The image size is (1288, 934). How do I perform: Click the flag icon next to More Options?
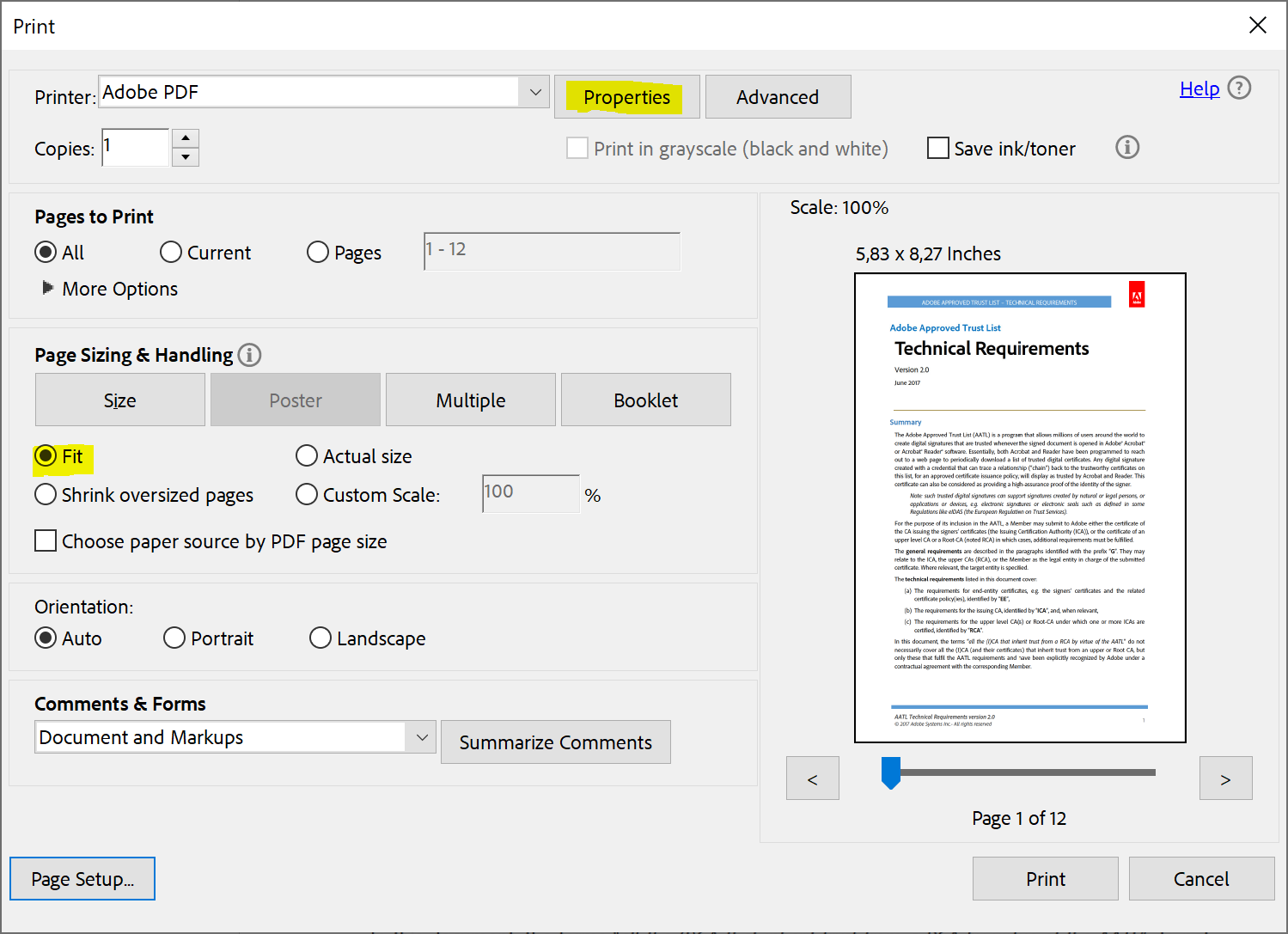click(x=48, y=288)
